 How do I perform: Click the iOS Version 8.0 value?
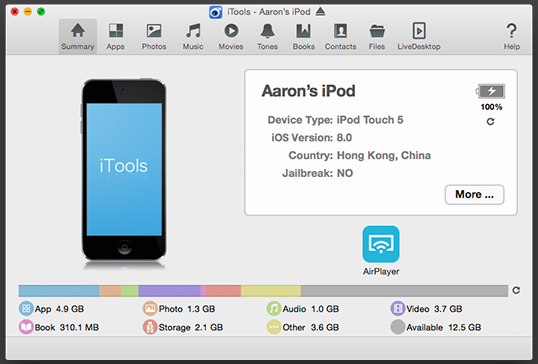(344, 138)
